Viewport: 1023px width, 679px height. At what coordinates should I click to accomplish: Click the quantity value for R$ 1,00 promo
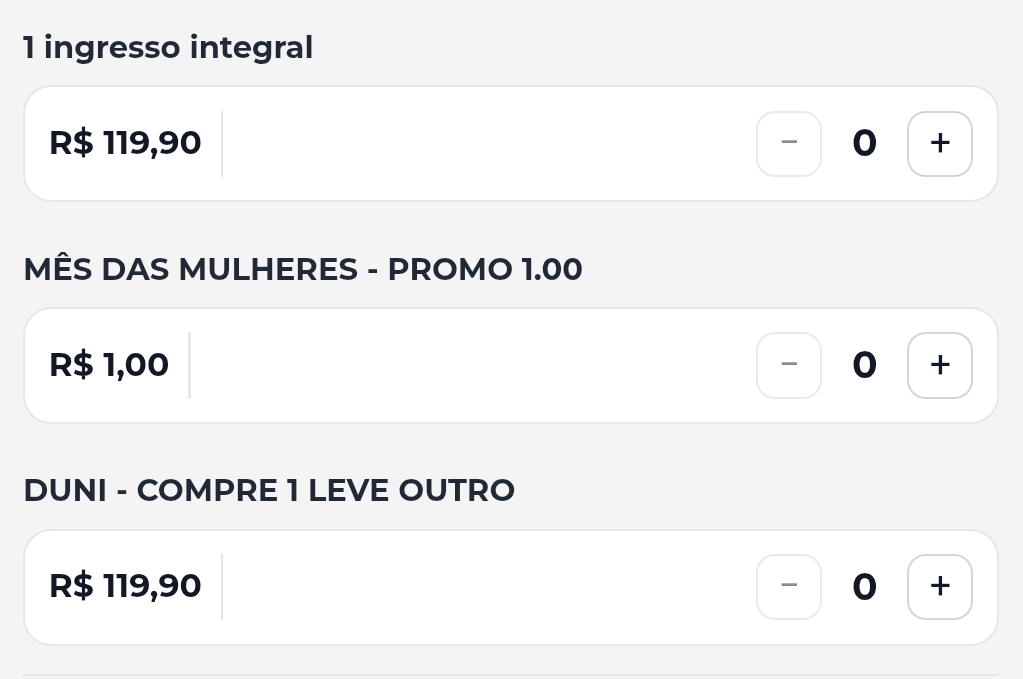[x=864, y=366]
